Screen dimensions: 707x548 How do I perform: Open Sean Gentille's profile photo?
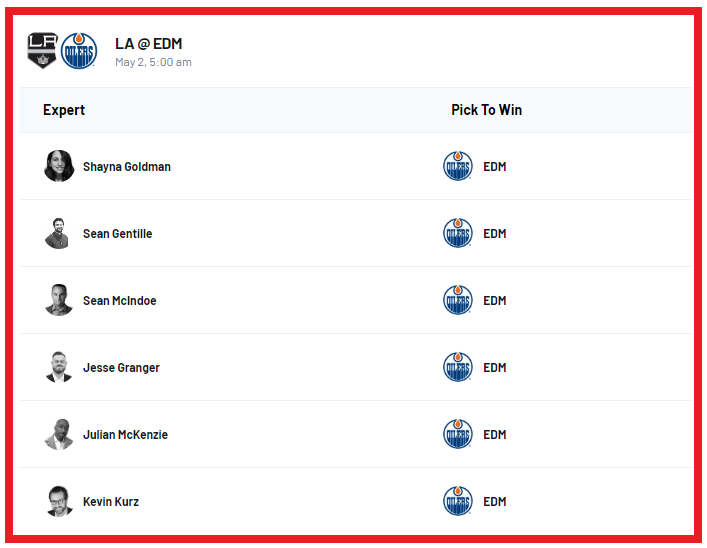tap(59, 233)
